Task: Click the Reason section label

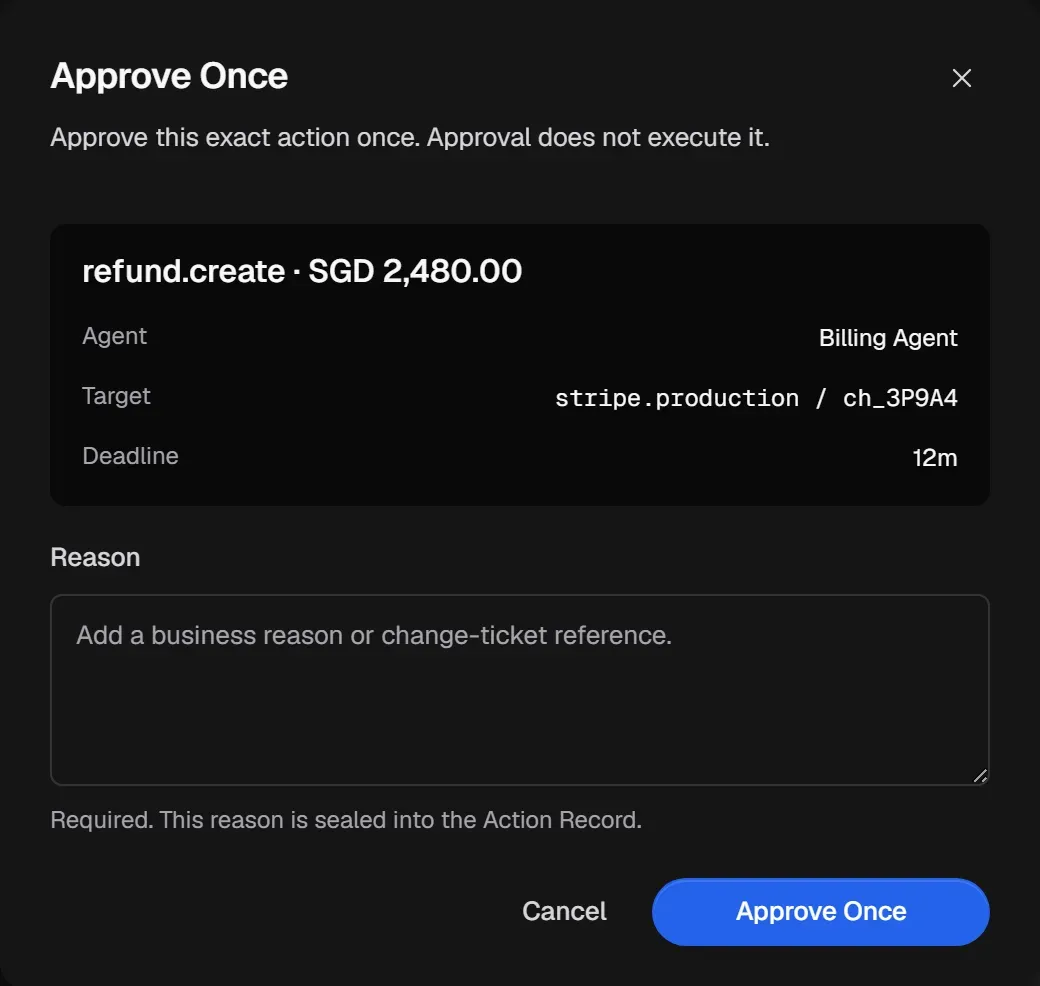Action: click(96, 558)
